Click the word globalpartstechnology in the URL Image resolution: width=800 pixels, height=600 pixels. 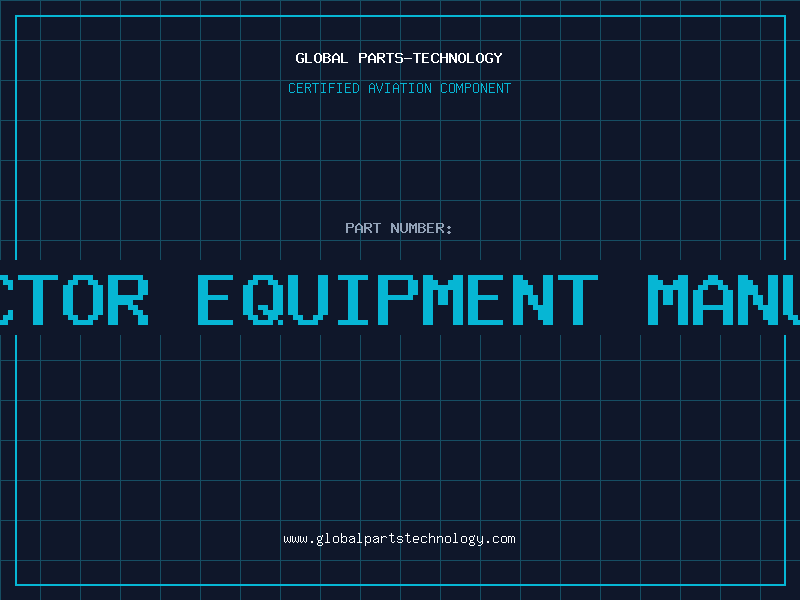400,539
